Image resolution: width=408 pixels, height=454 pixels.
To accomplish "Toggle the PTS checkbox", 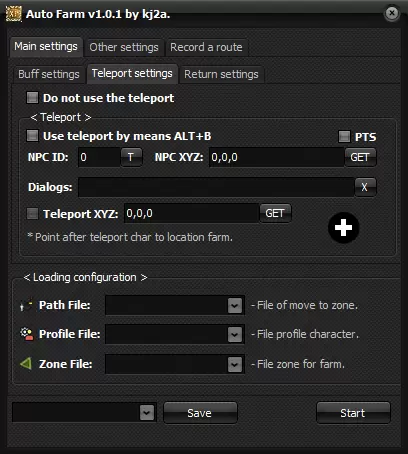I will pyautogui.click(x=344, y=136).
